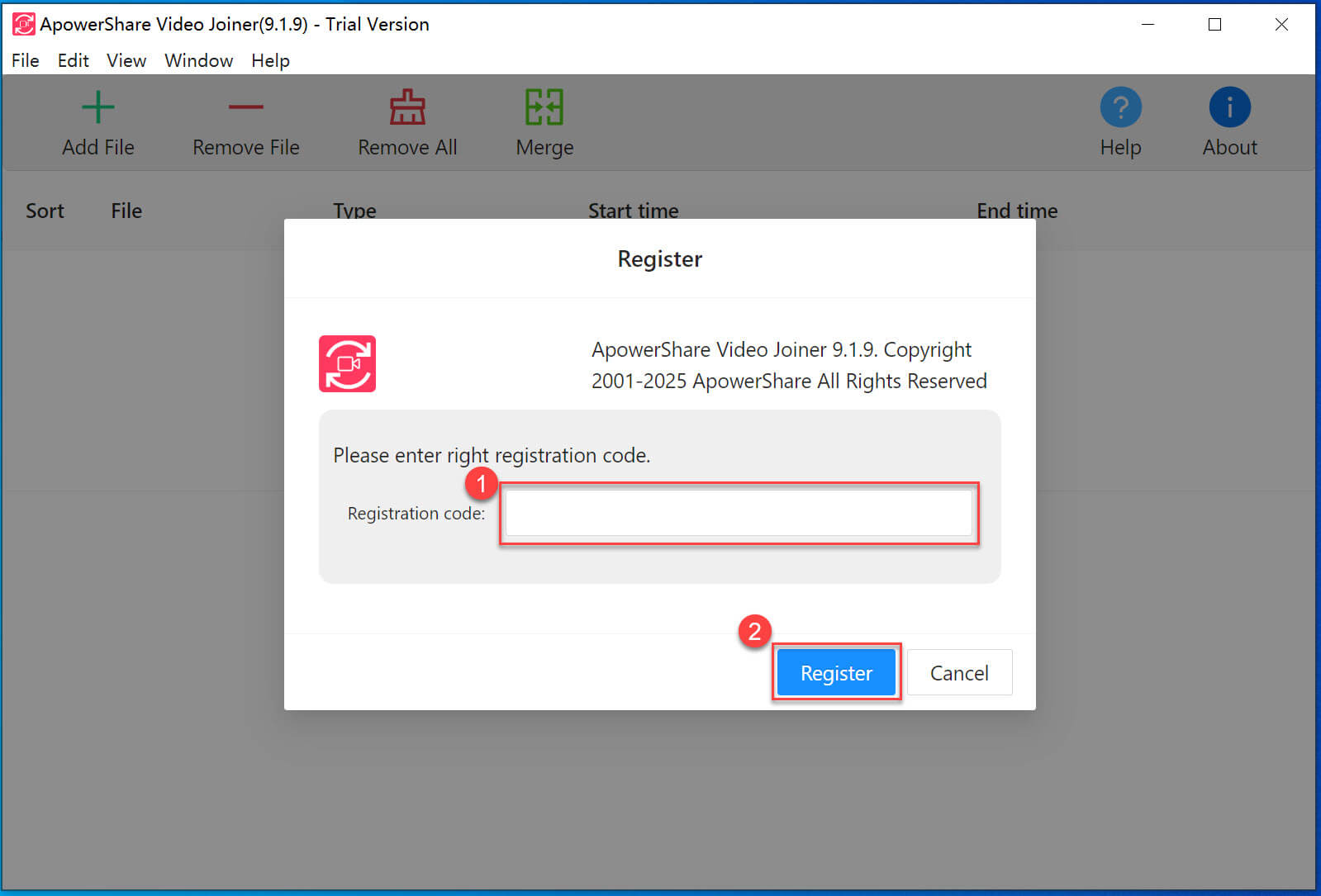Open Help via the question mark icon

[1120, 107]
